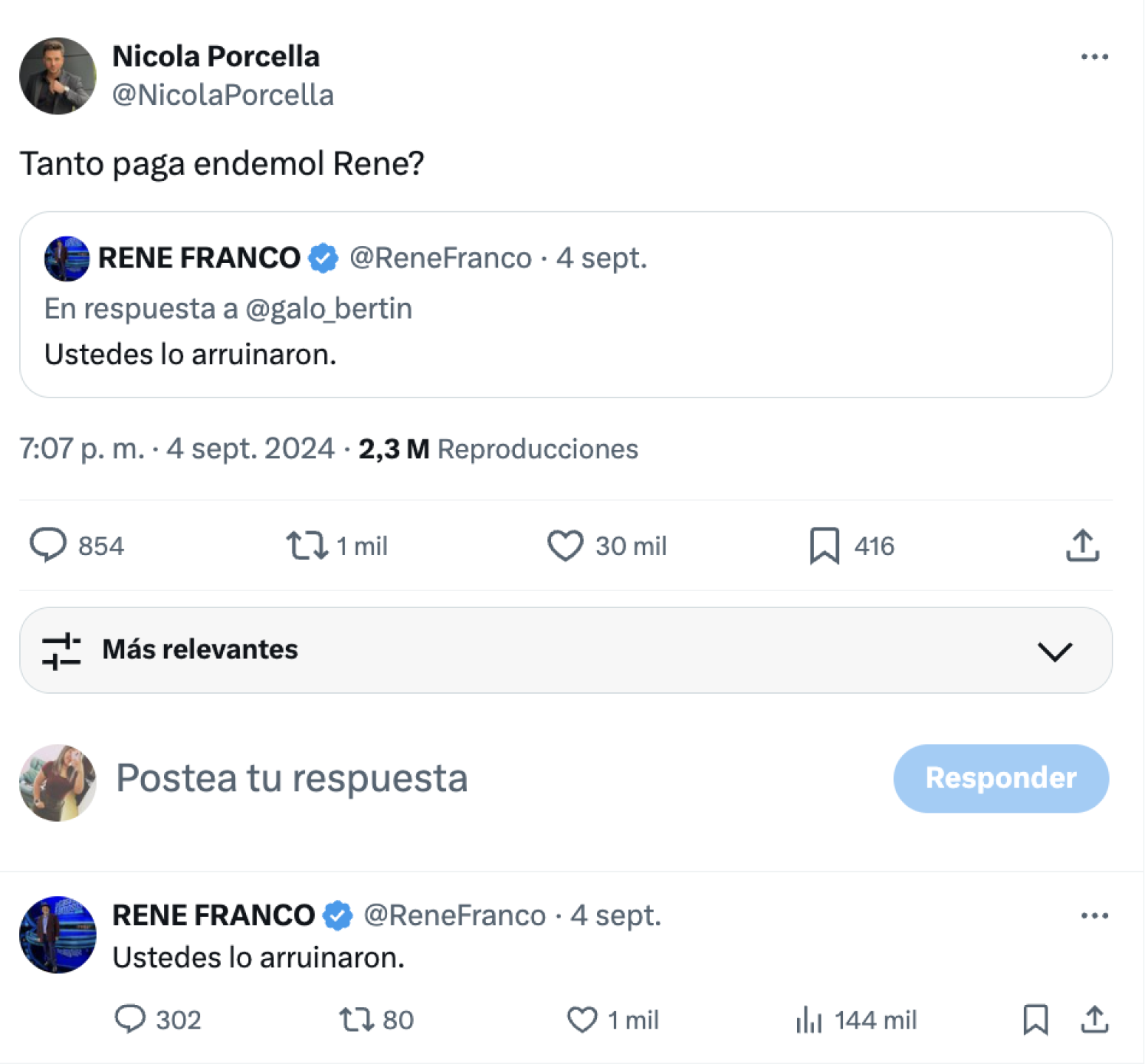This screenshot has width=1148, height=1064.
Task: Open more options for Nicola Porcella's post
Action: coord(1094,57)
